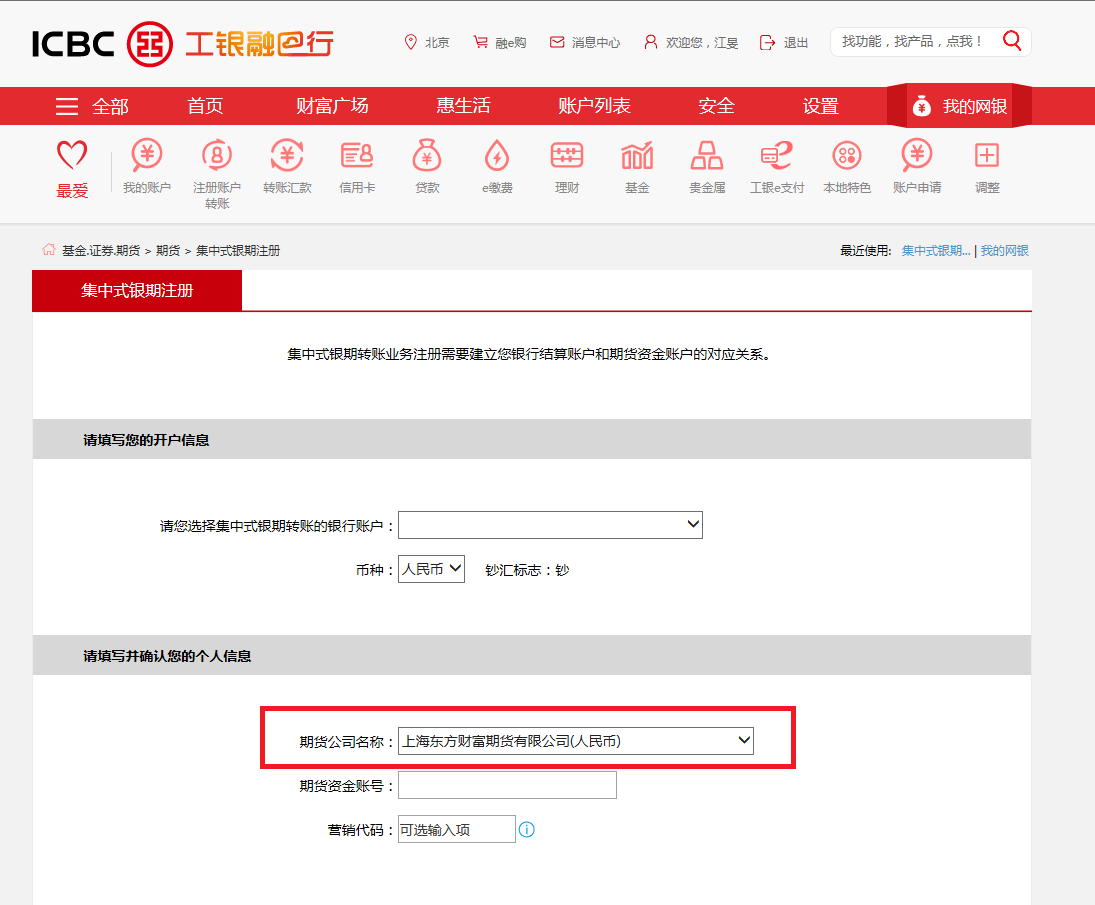
Task: Open 账户列表 menu item
Action: click(x=594, y=106)
